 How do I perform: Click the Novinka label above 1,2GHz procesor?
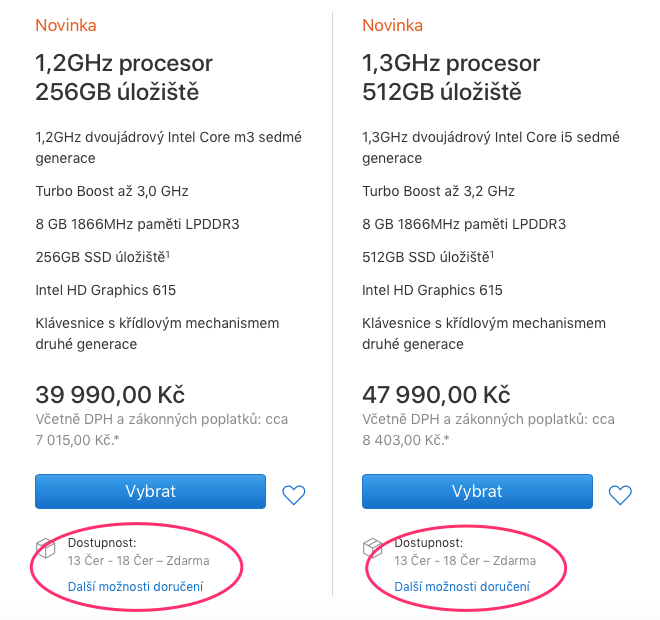(66, 25)
